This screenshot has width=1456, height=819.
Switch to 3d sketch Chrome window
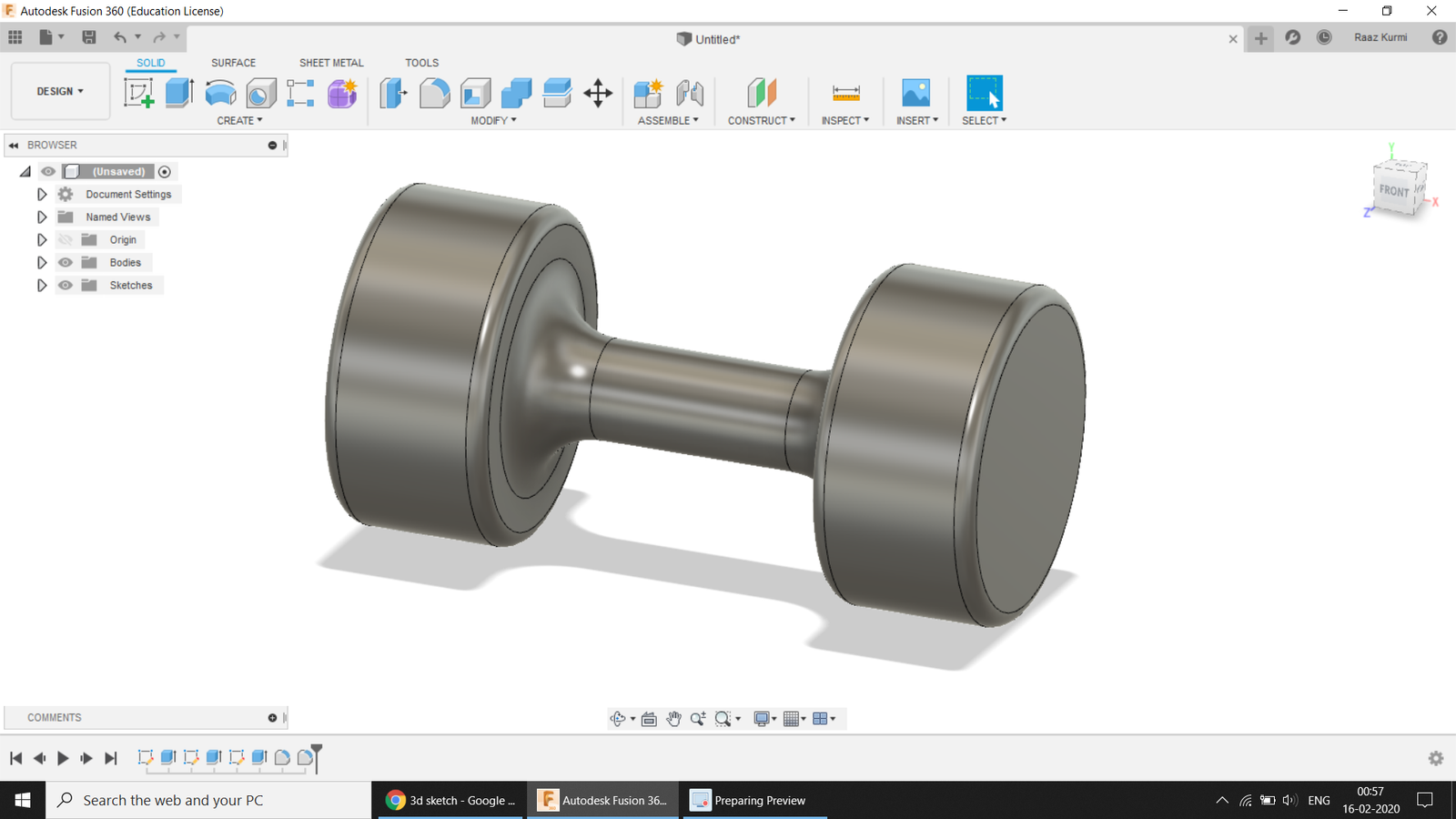click(x=450, y=800)
